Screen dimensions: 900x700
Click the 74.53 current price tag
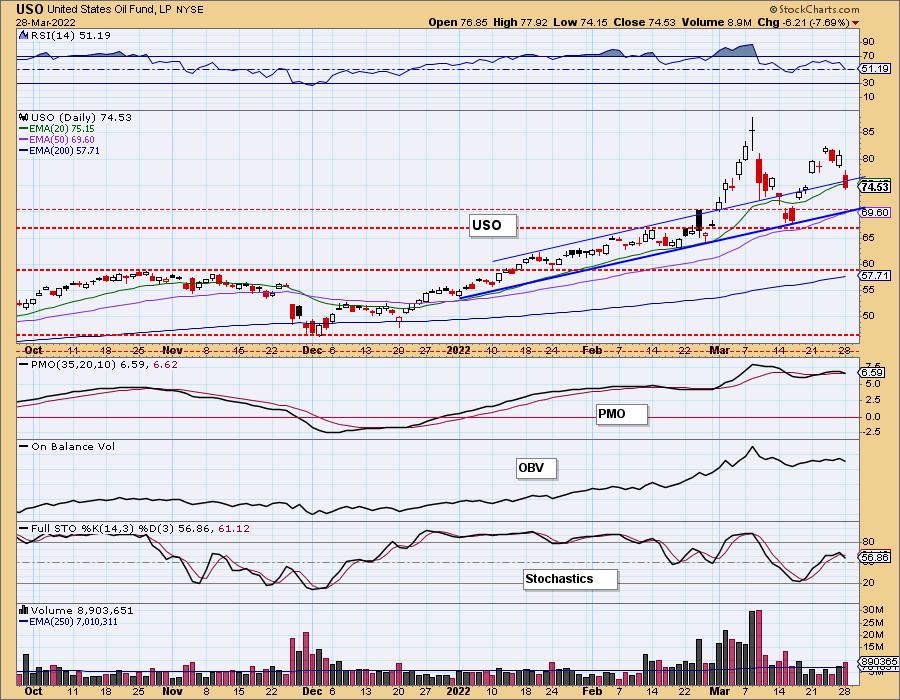click(x=875, y=186)
